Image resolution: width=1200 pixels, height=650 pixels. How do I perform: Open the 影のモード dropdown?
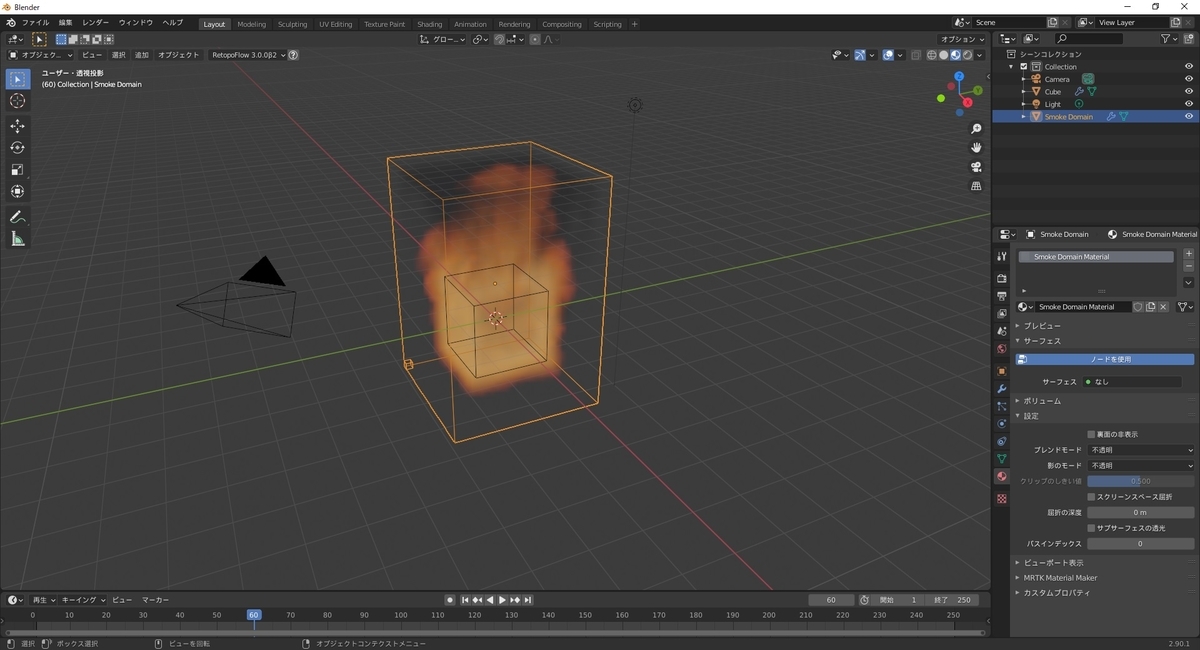coord(1141,466)
